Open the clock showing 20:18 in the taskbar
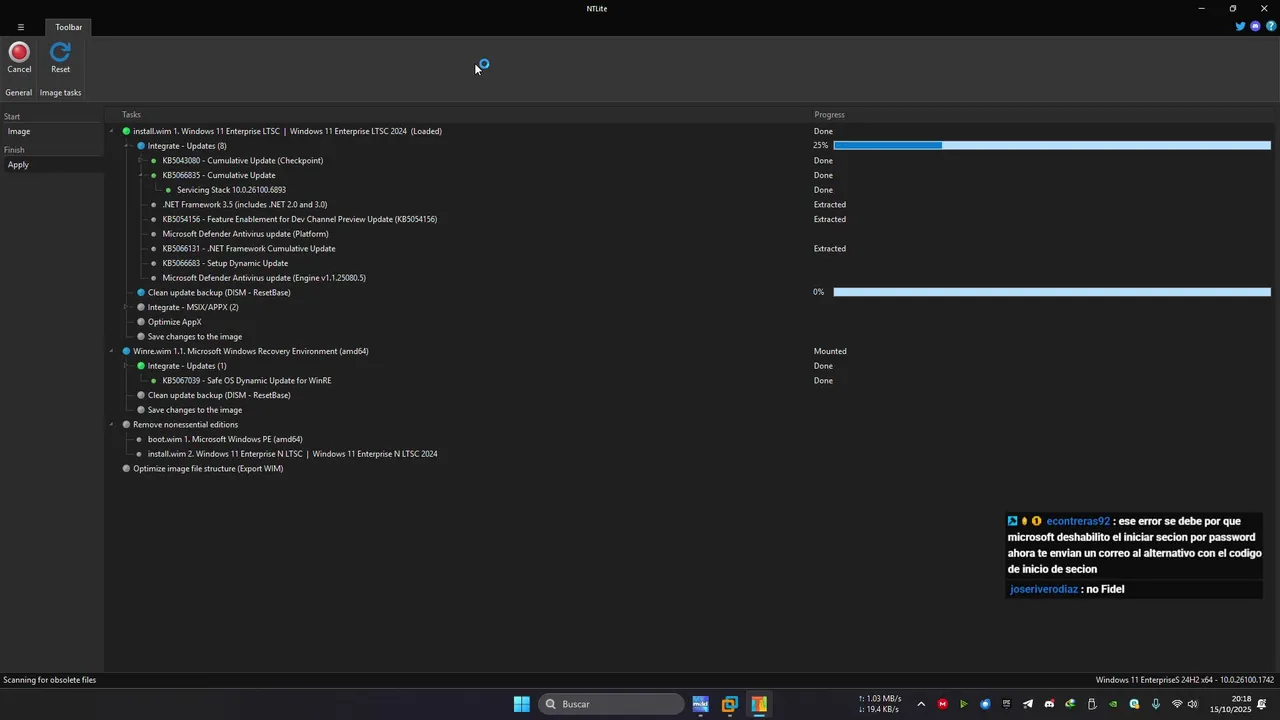The height and width of the screenshot is (720, 1280). (x=1231, y=704)
